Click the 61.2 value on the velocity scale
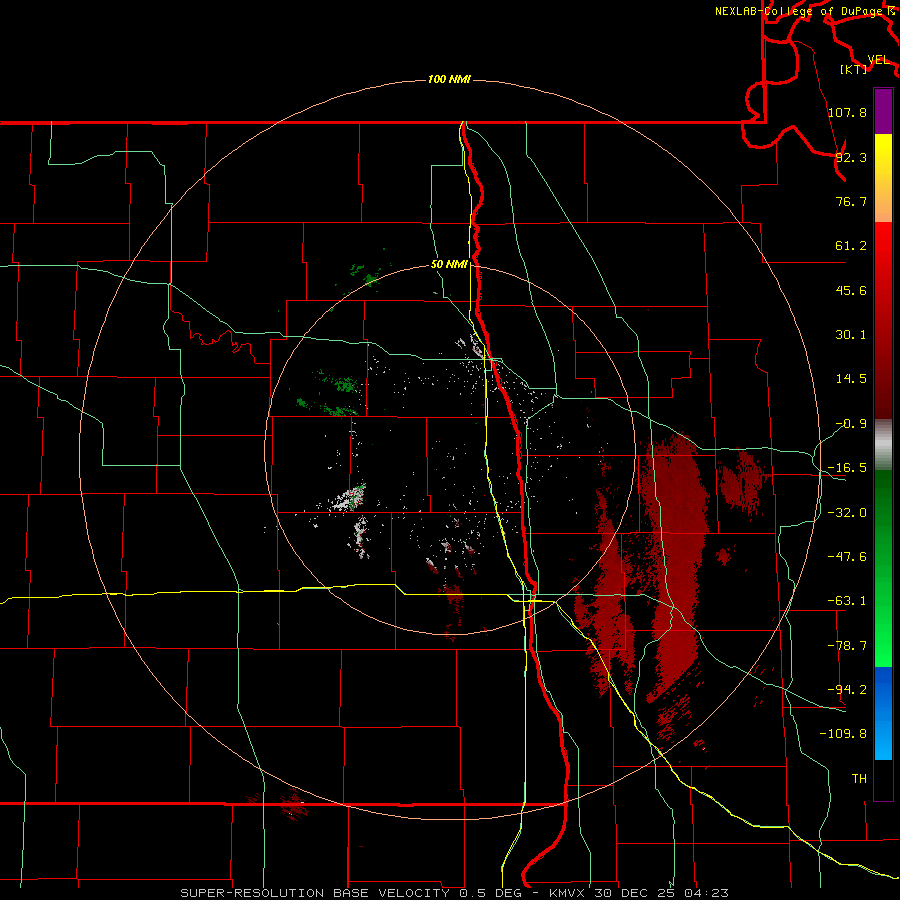The width and height of the screenshot is (900, 900). 851,246
